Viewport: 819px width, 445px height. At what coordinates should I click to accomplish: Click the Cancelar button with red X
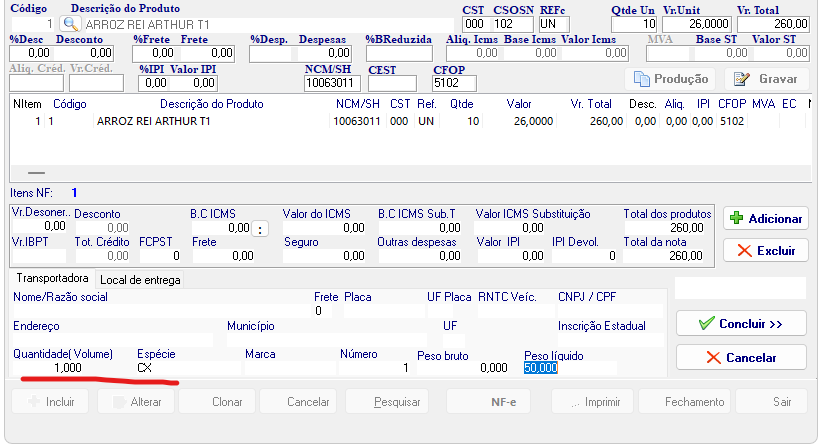[x=741, y=358]
